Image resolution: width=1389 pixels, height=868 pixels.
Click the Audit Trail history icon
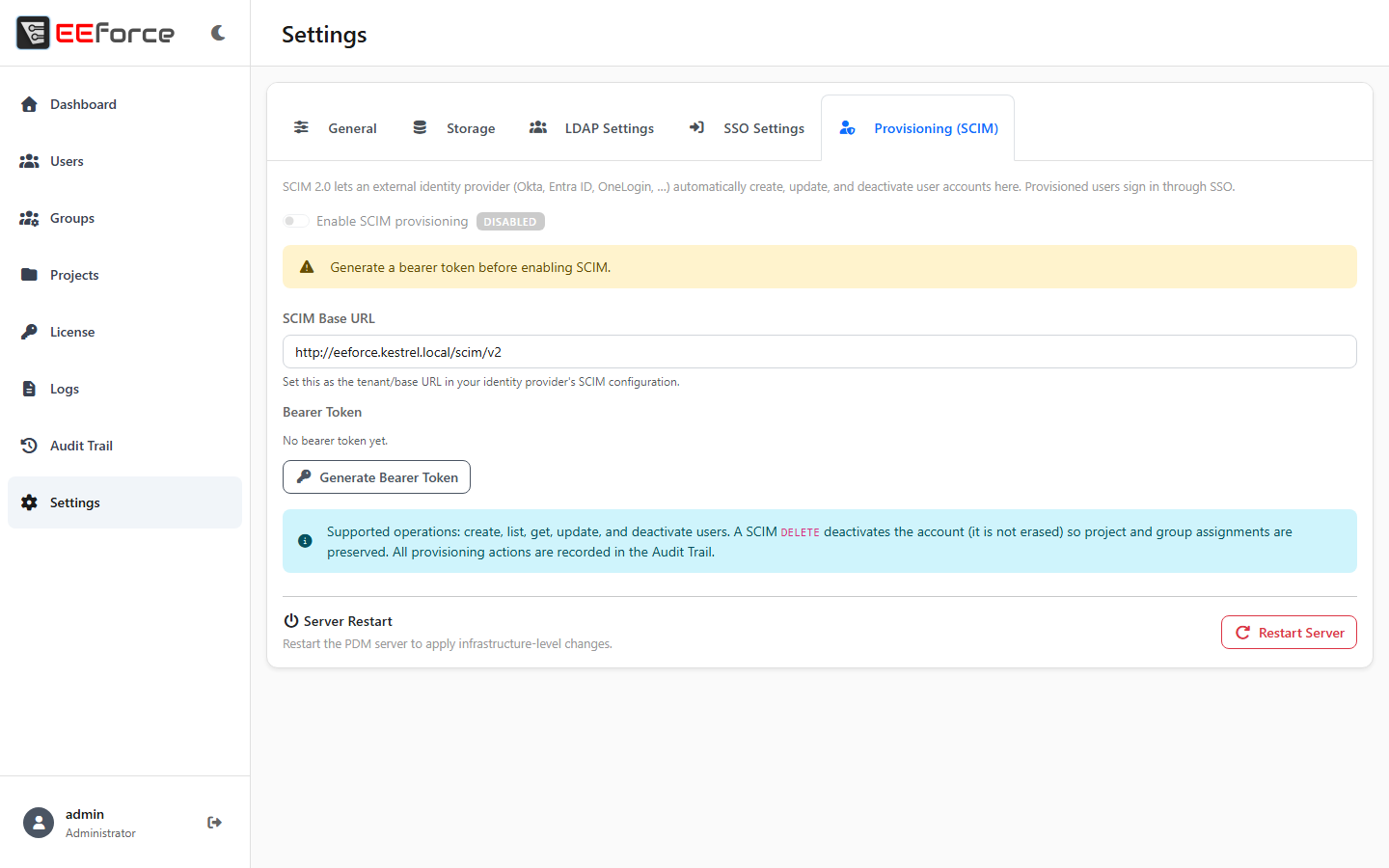[29, 446]
